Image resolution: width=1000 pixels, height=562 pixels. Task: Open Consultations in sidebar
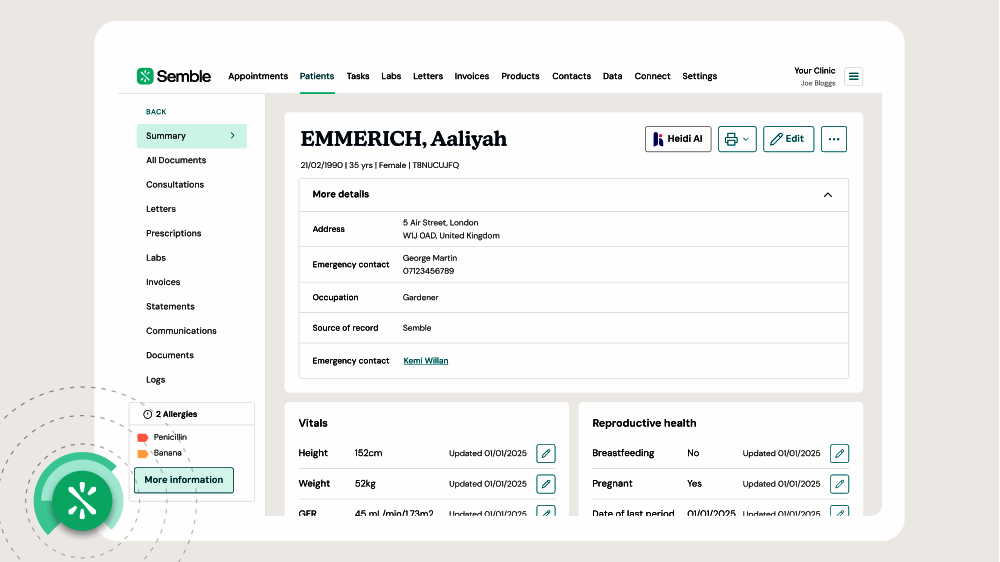[x=175, y=185]
